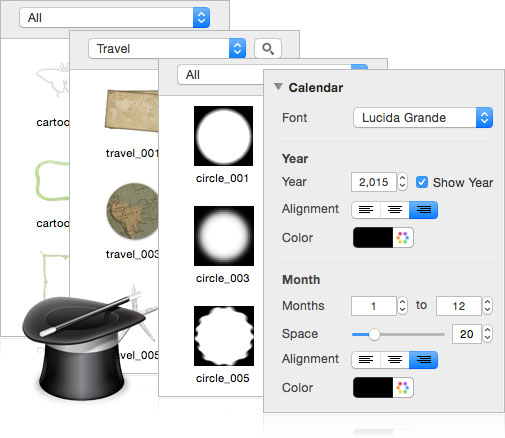Select the butterfly cartoon thumbnail

(x=53, y=80)
